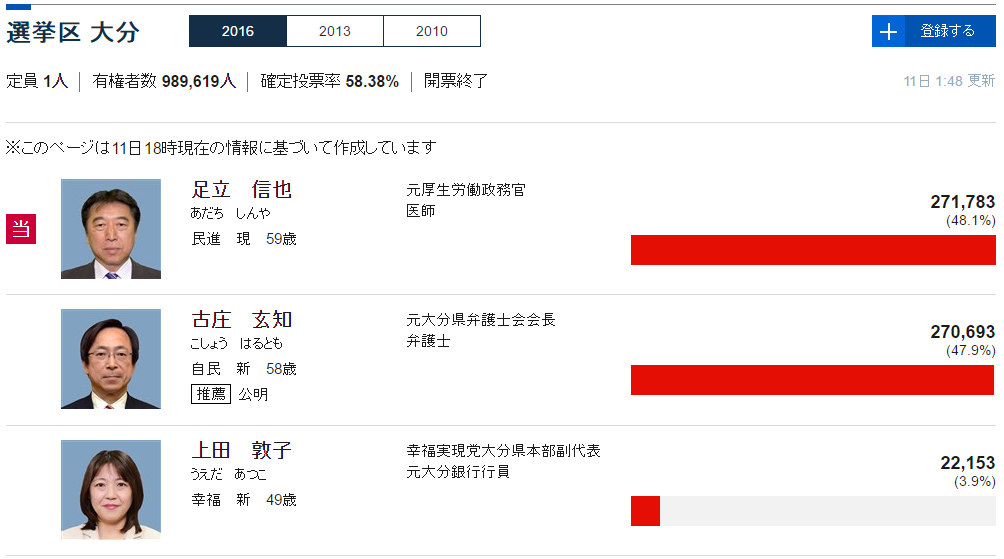This screenshot has height=559, width=1004.
Task: Click 元厚生労働政務官 description
Action: (466, 190)
